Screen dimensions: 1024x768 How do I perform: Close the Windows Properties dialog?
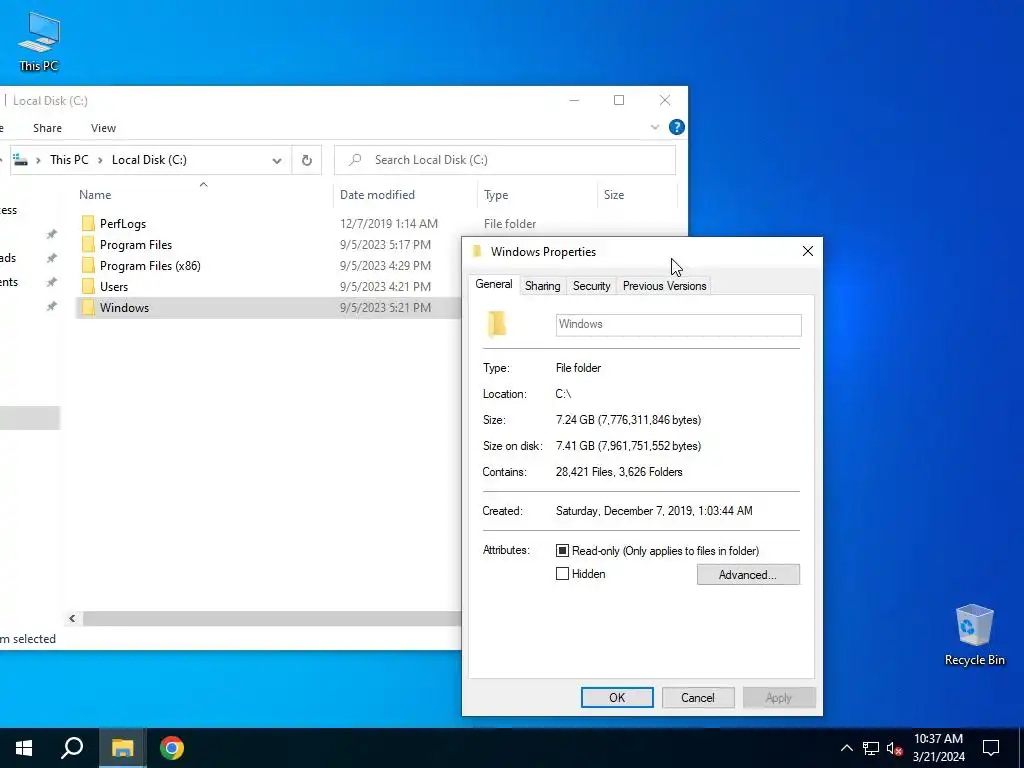coord(808,251)
